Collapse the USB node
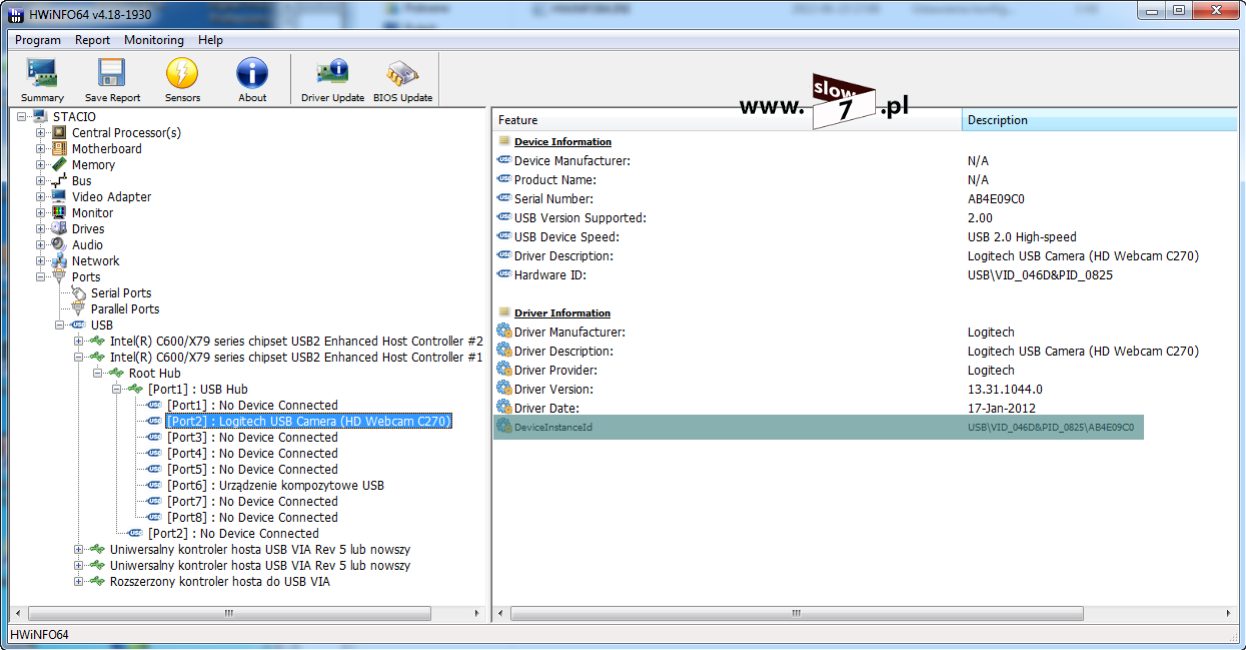 click(x=60, y=325)
